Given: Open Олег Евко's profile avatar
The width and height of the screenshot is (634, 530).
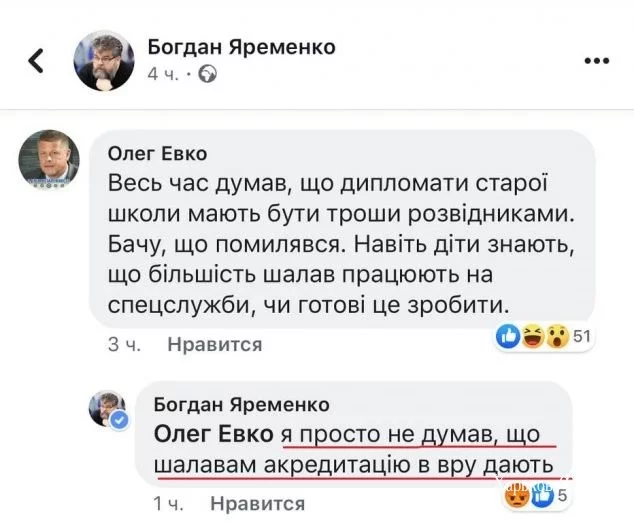Looking at the screenshot, I should [x=49, y=159].
